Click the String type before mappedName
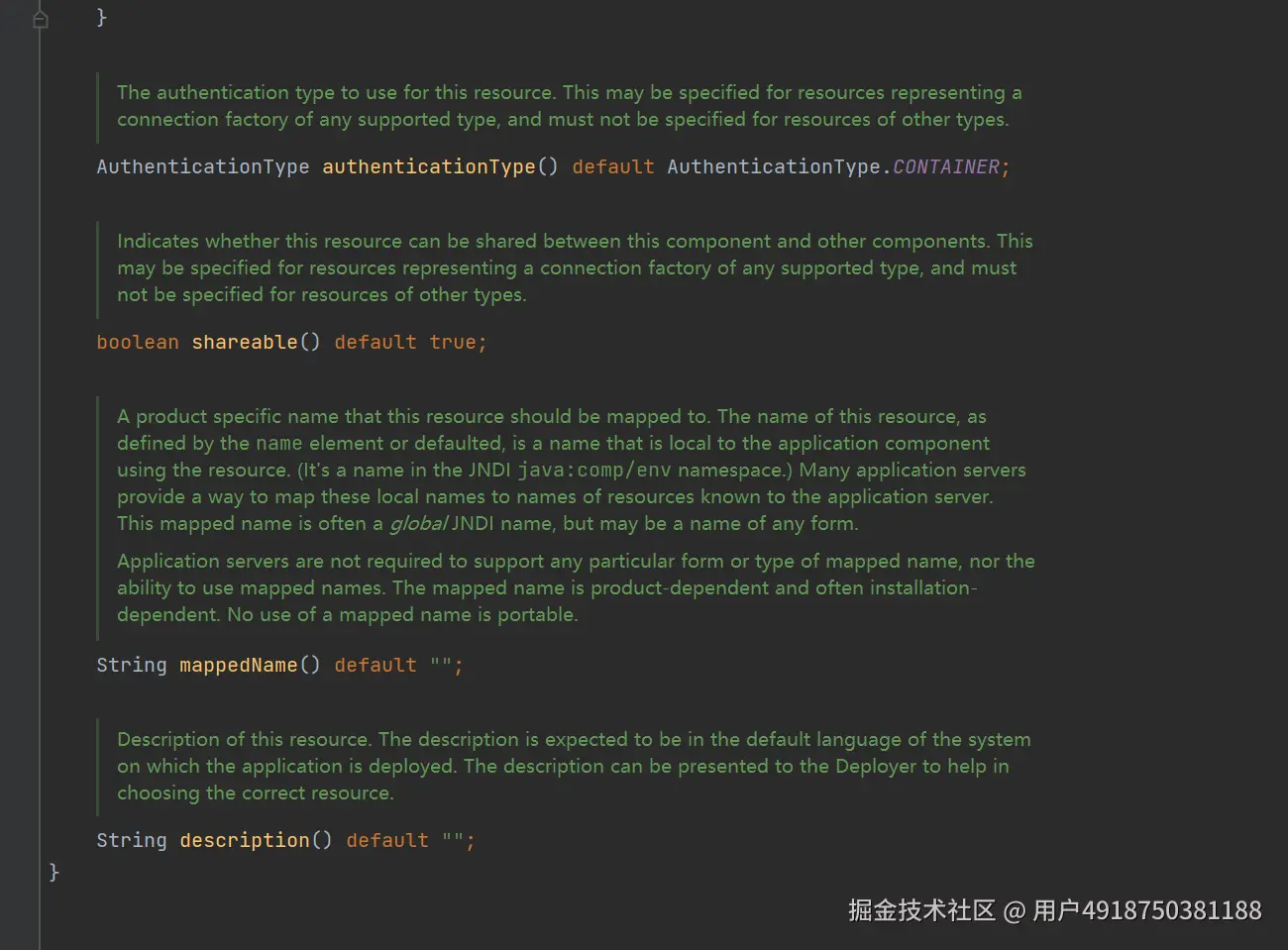Image resolution: width=1288 pixels, height=950 pixels. (131, 665)
